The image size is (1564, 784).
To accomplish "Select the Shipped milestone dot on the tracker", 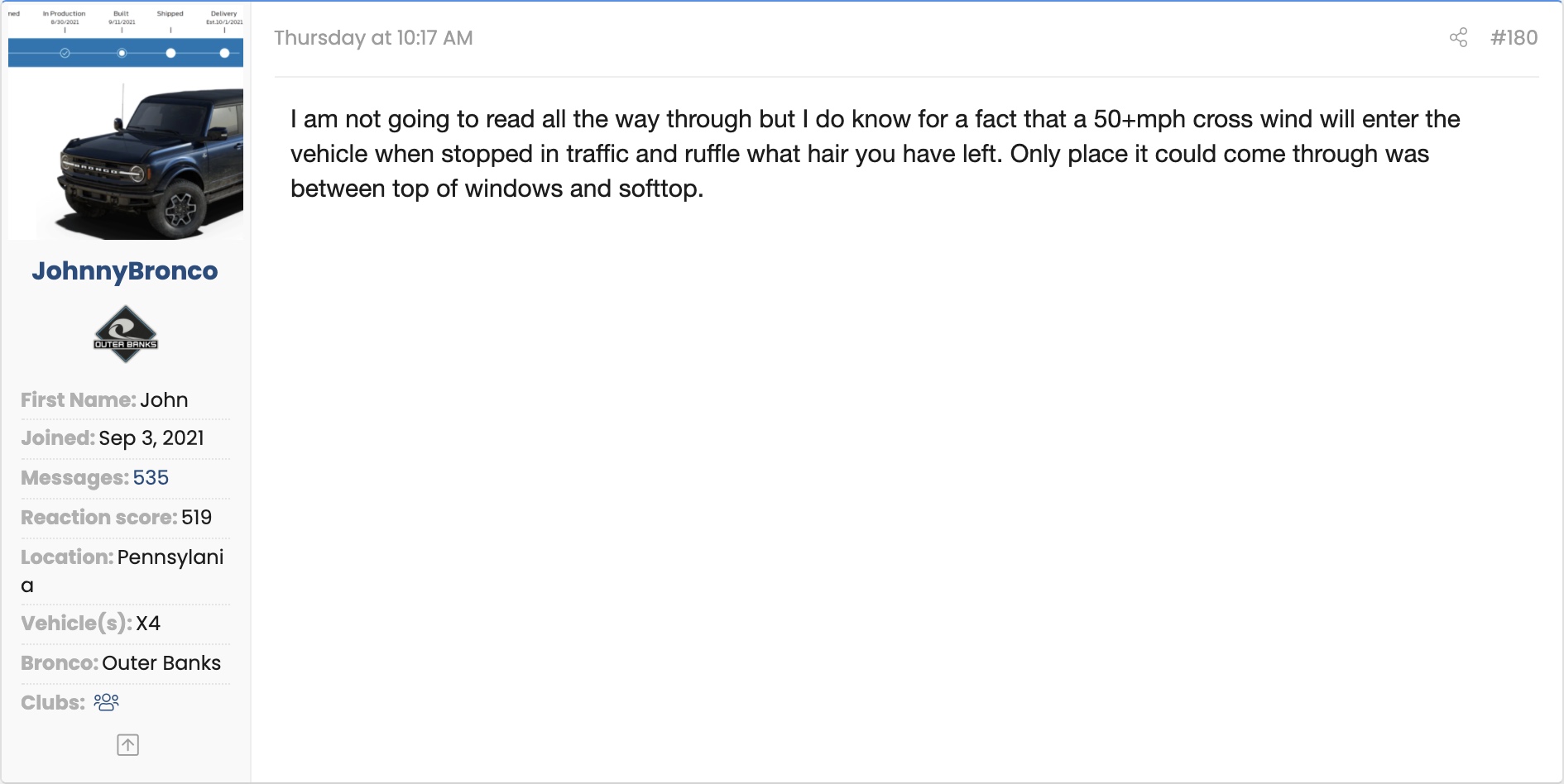I will tap(170, 53).
